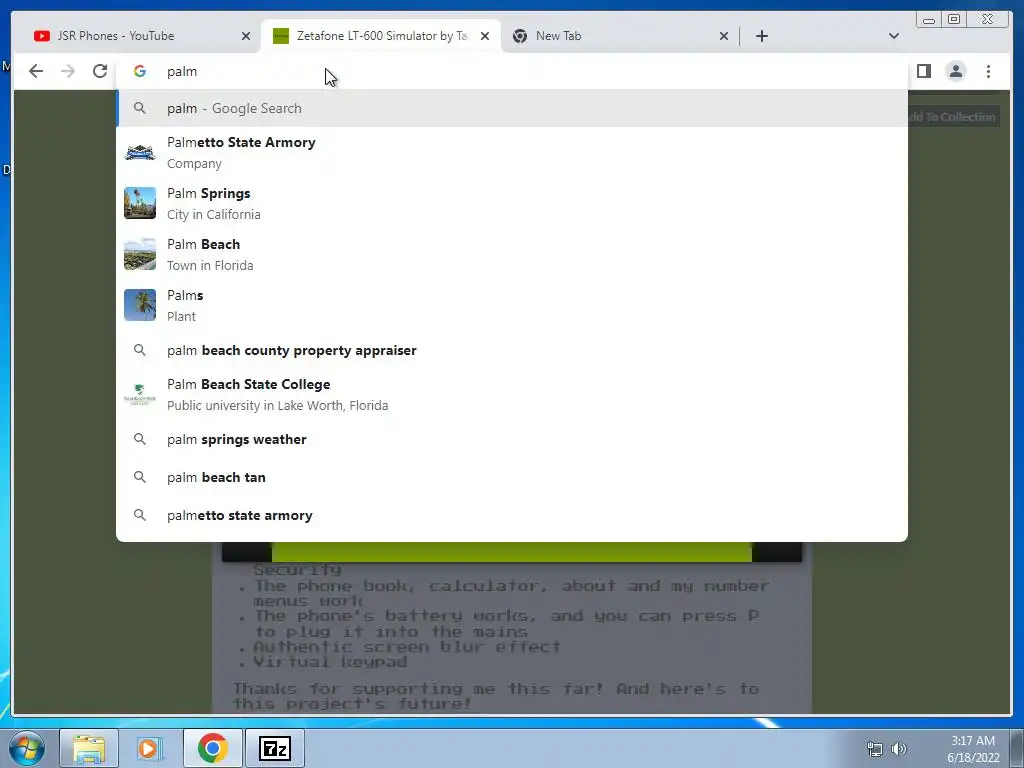The image size is (1024, 768).
Task: Open the side panel icon
Action: (923, 71)
